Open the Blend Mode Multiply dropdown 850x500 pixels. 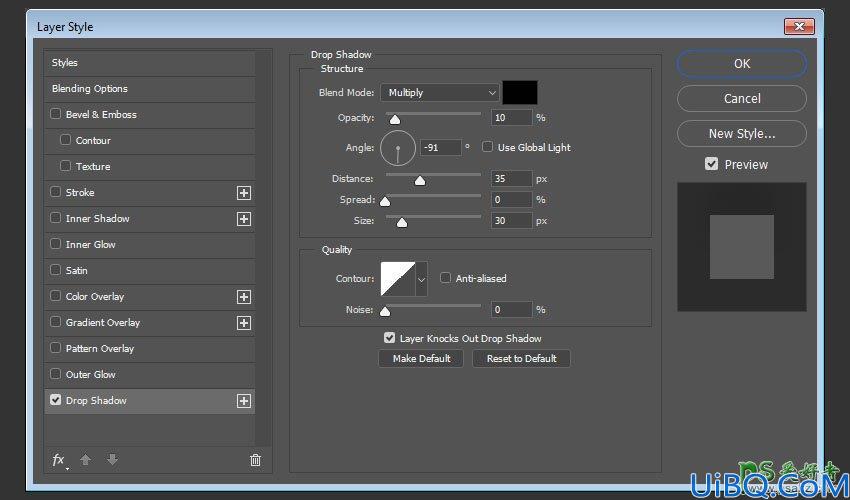coord(439,93)
